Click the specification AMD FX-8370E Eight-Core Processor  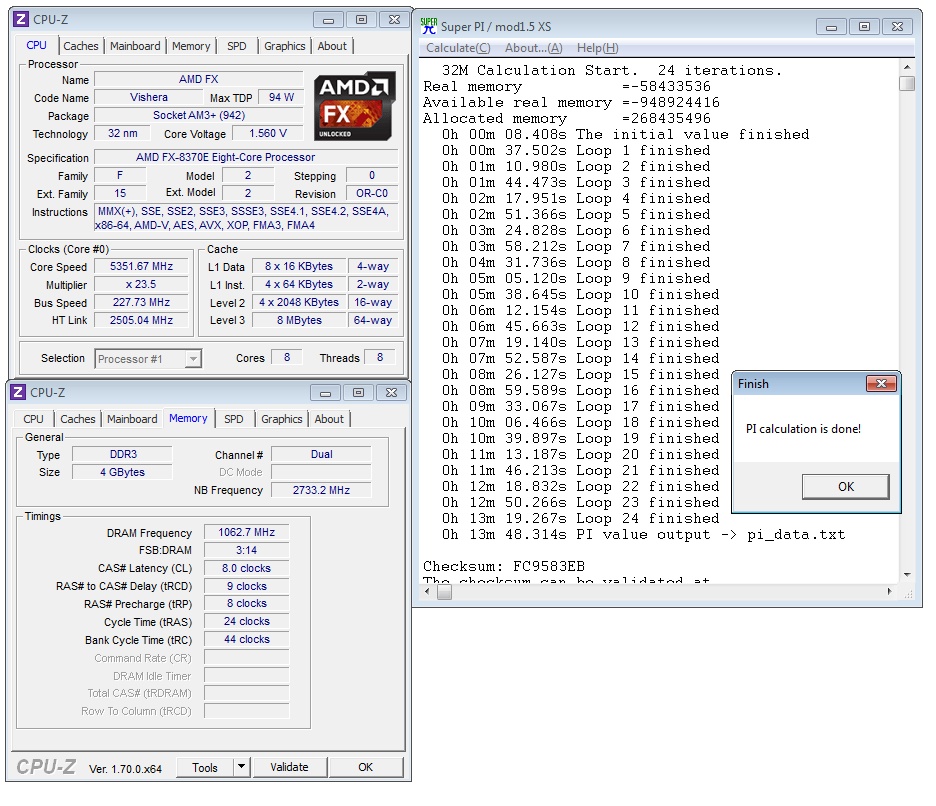246,157
